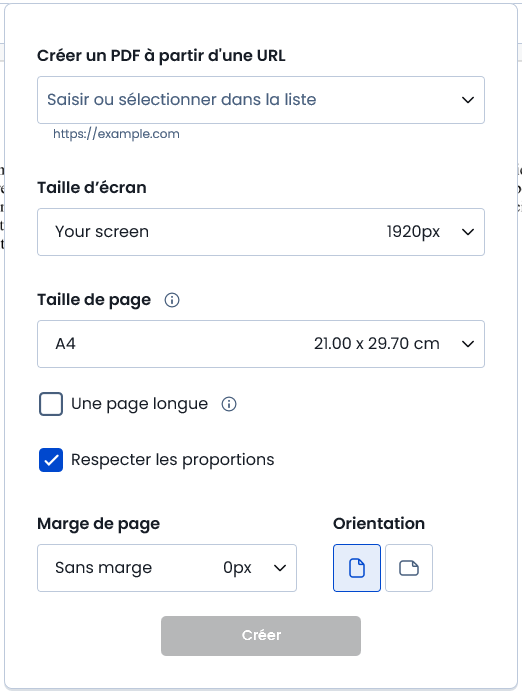
Task: Click the chevron arrow on Sans marge selector
Action: 279,568
